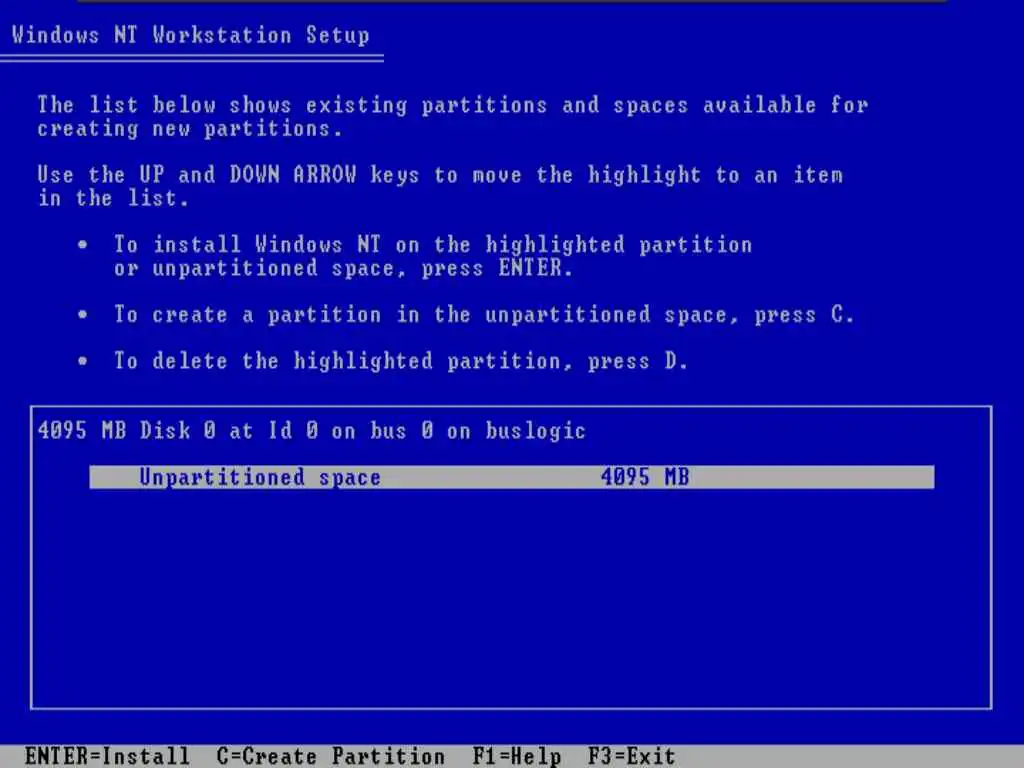Click C=Create Partition in the status bar
The width and height of the screenshot is (1024, 768).
pyautogui.click(x=330, y=756)
